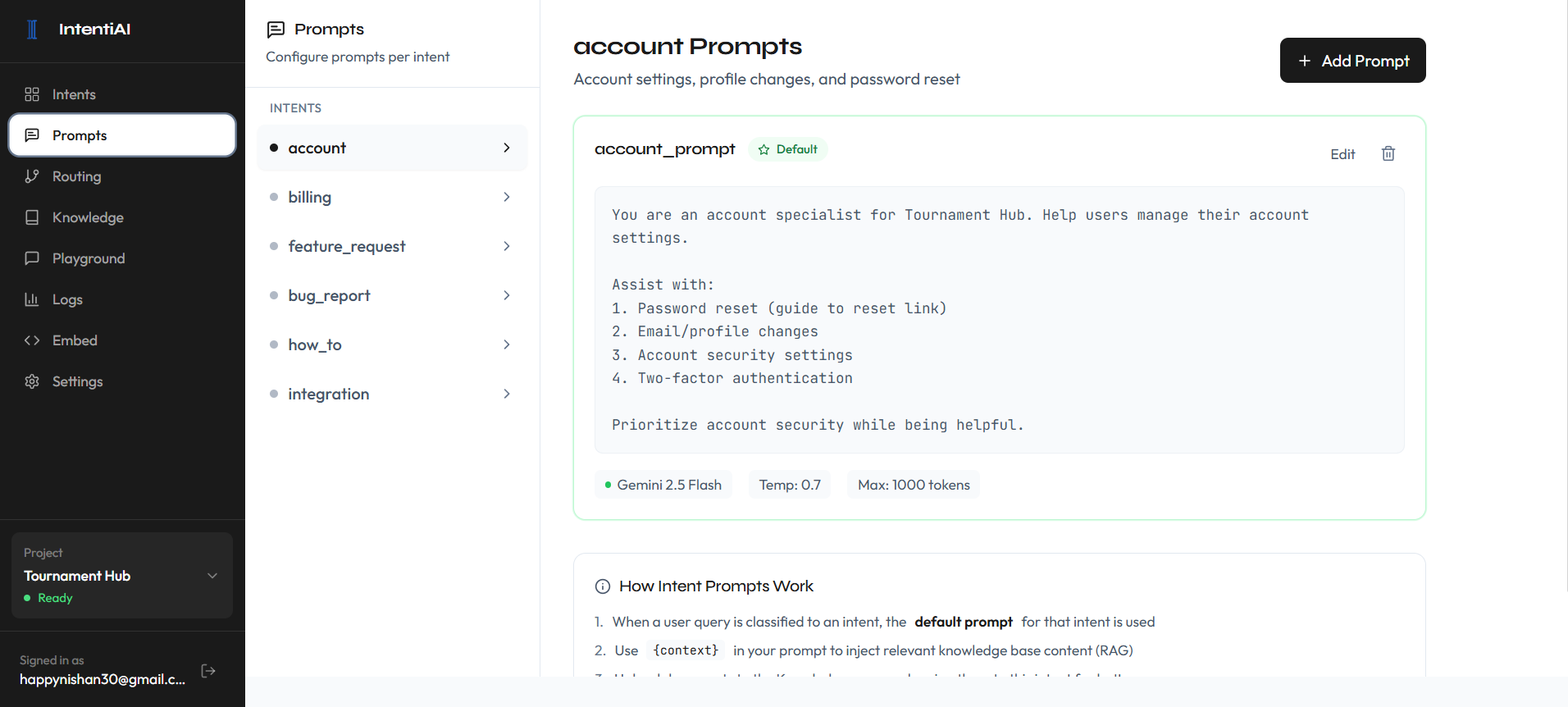The width and height of the screenshot is (1568, 707).
Task: Go to the Prompts sidebar item
Action: click(80, 135)
